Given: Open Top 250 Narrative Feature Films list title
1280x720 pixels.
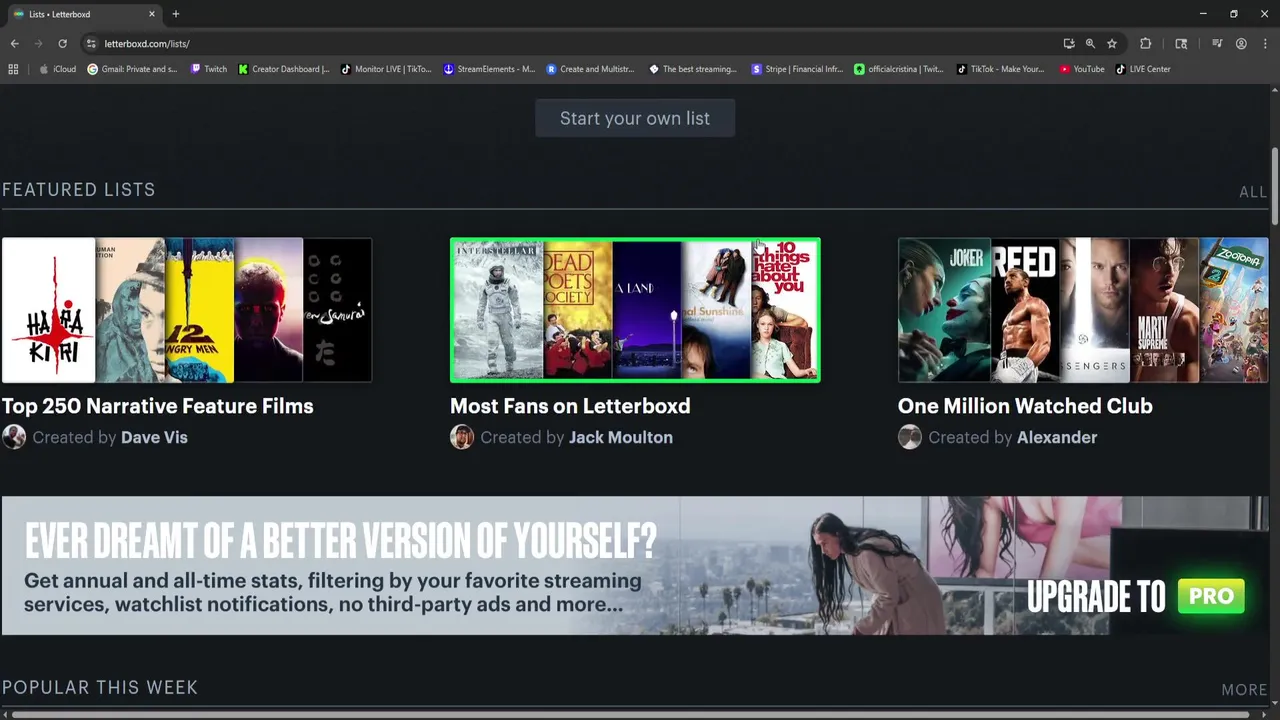Looking at the screenshot, I should (158, 406).
